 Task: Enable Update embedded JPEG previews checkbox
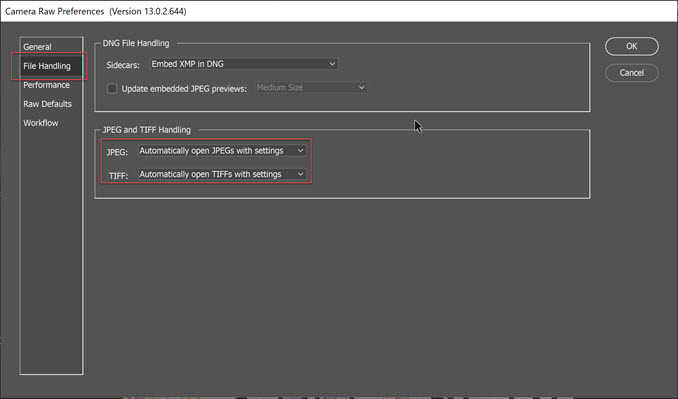click(x=112, y=89)
